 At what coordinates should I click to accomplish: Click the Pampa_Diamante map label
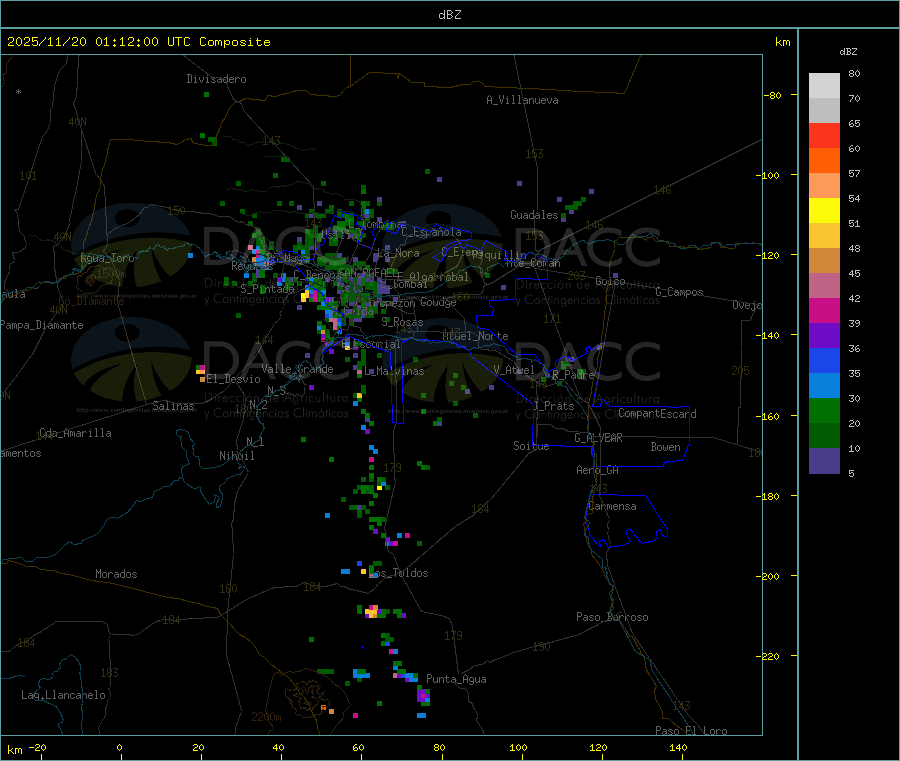tap(41, 325)
